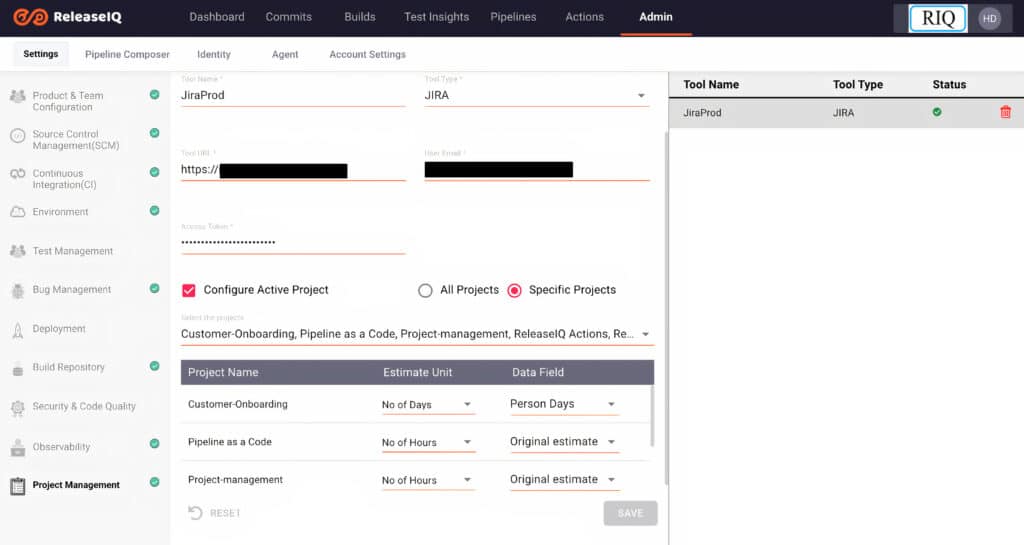Click green check next to Continuous Integration

pyautogui.click(x=155, y=172)
